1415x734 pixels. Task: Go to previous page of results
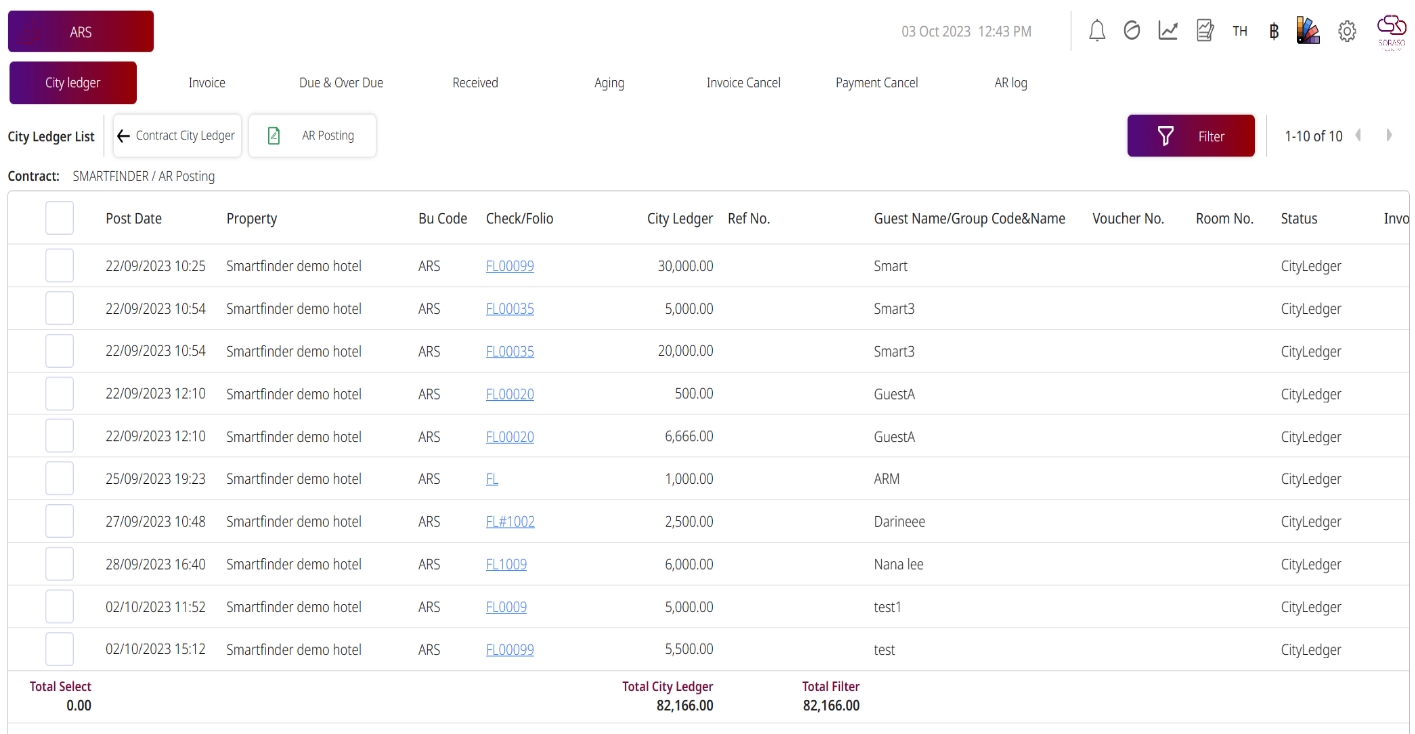coord(1358,136)
